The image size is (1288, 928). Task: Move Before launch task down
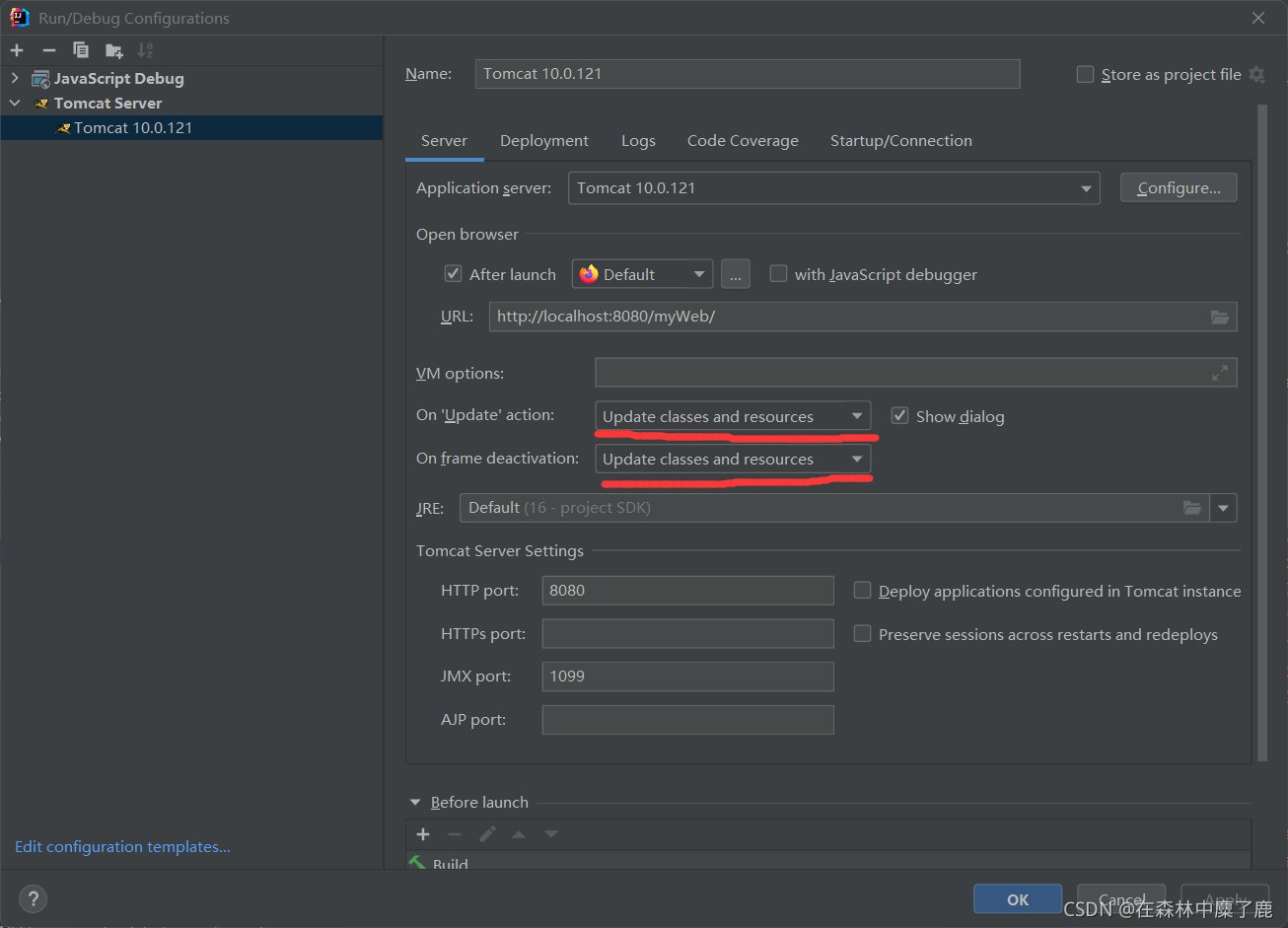point(551,834)
